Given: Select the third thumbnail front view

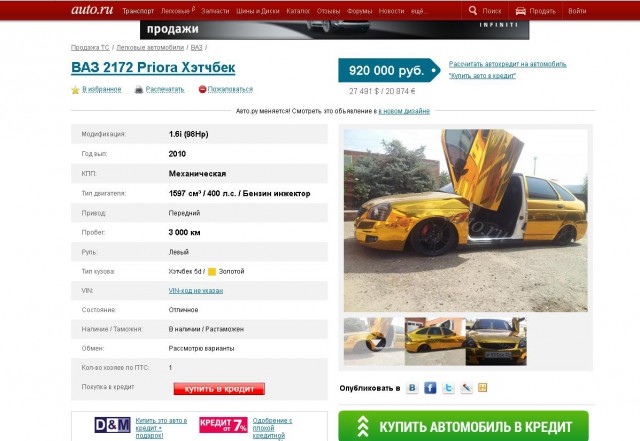Looking at the screenshot, I should coord(496,341).
